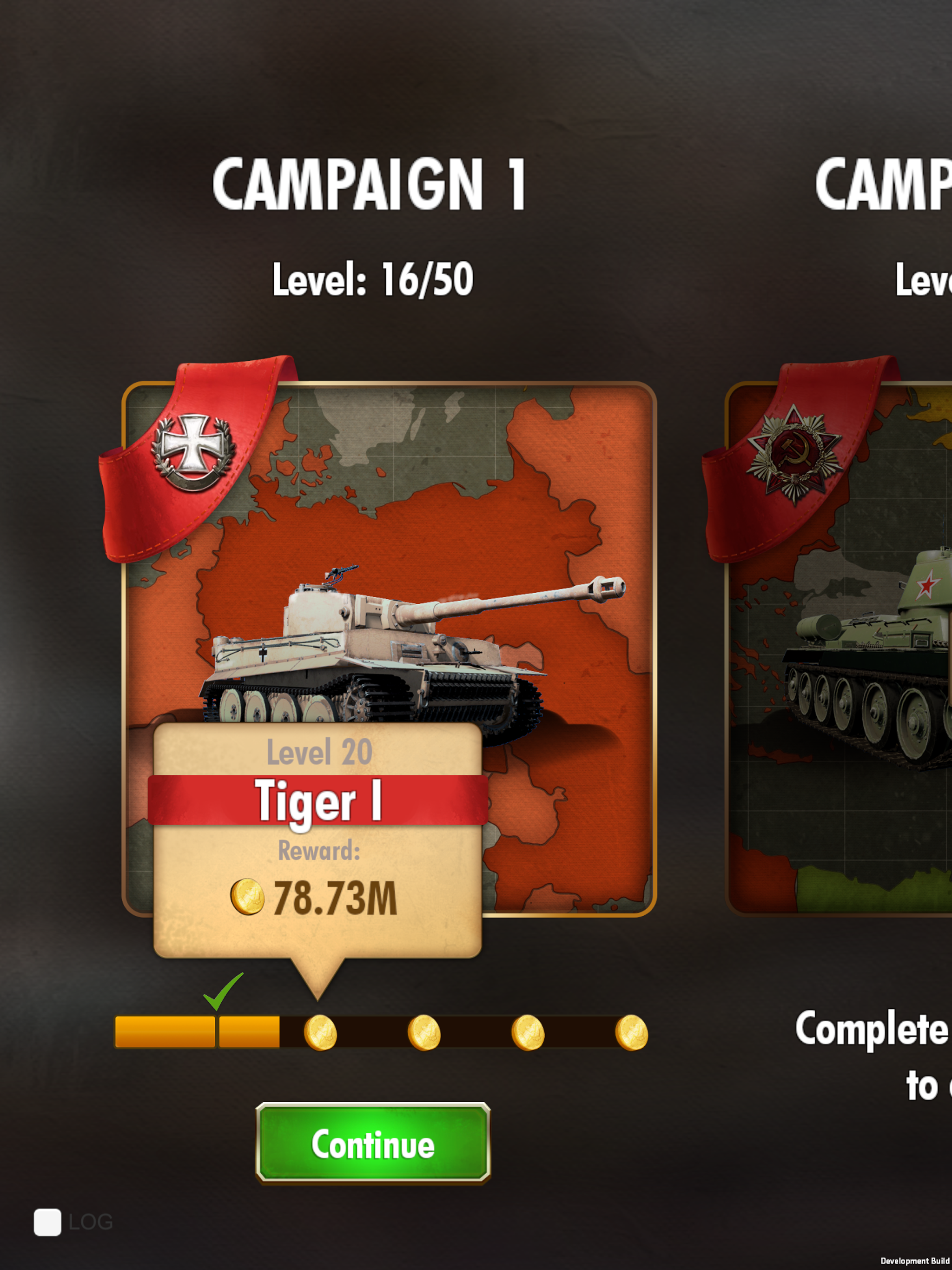The width and height of the screenshot is (952, 1270).
Task: Toggle the LOG checkbox
Action: 48,1222
